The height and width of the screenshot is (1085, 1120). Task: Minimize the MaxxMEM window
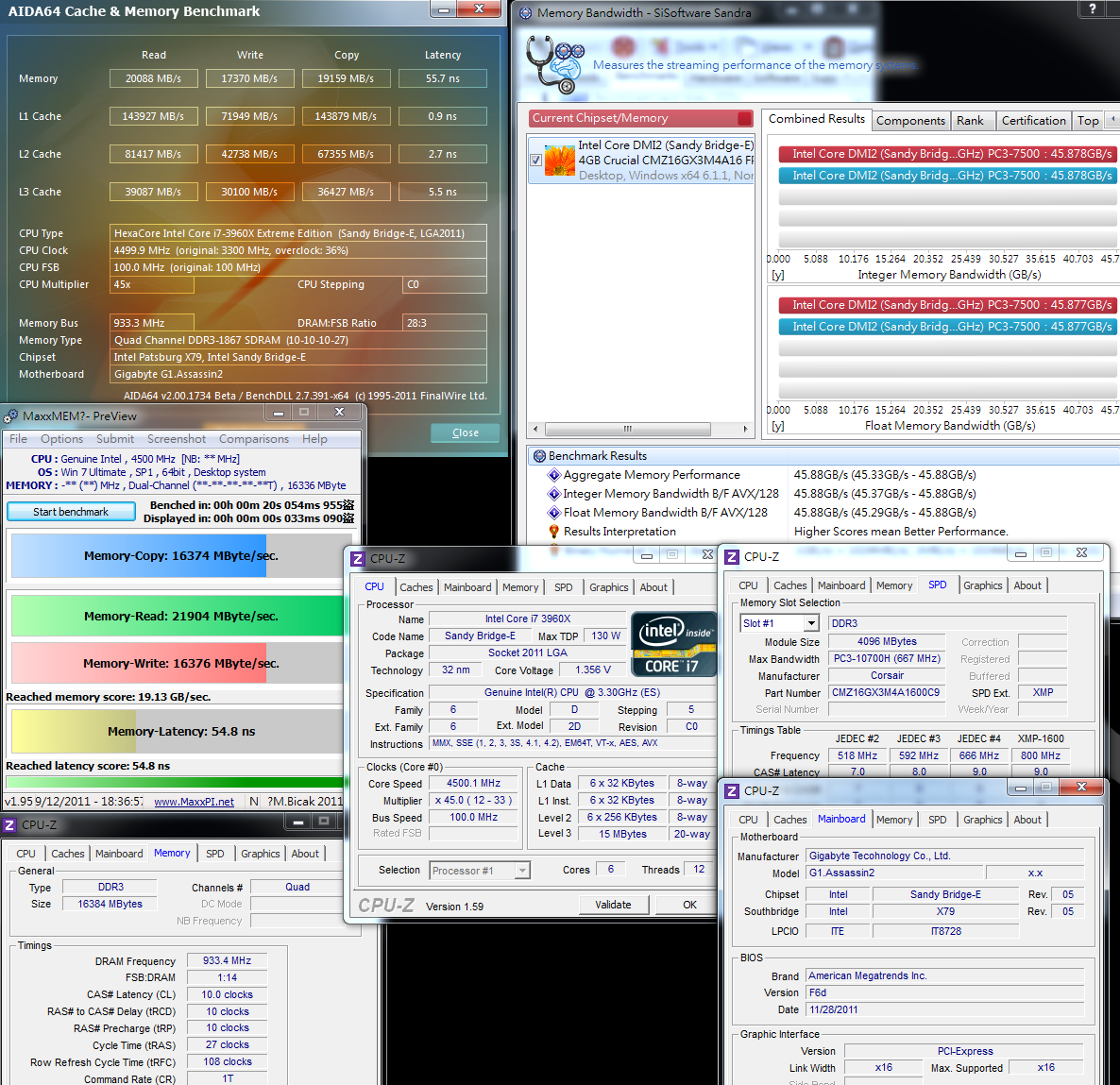tap(278, 414)
